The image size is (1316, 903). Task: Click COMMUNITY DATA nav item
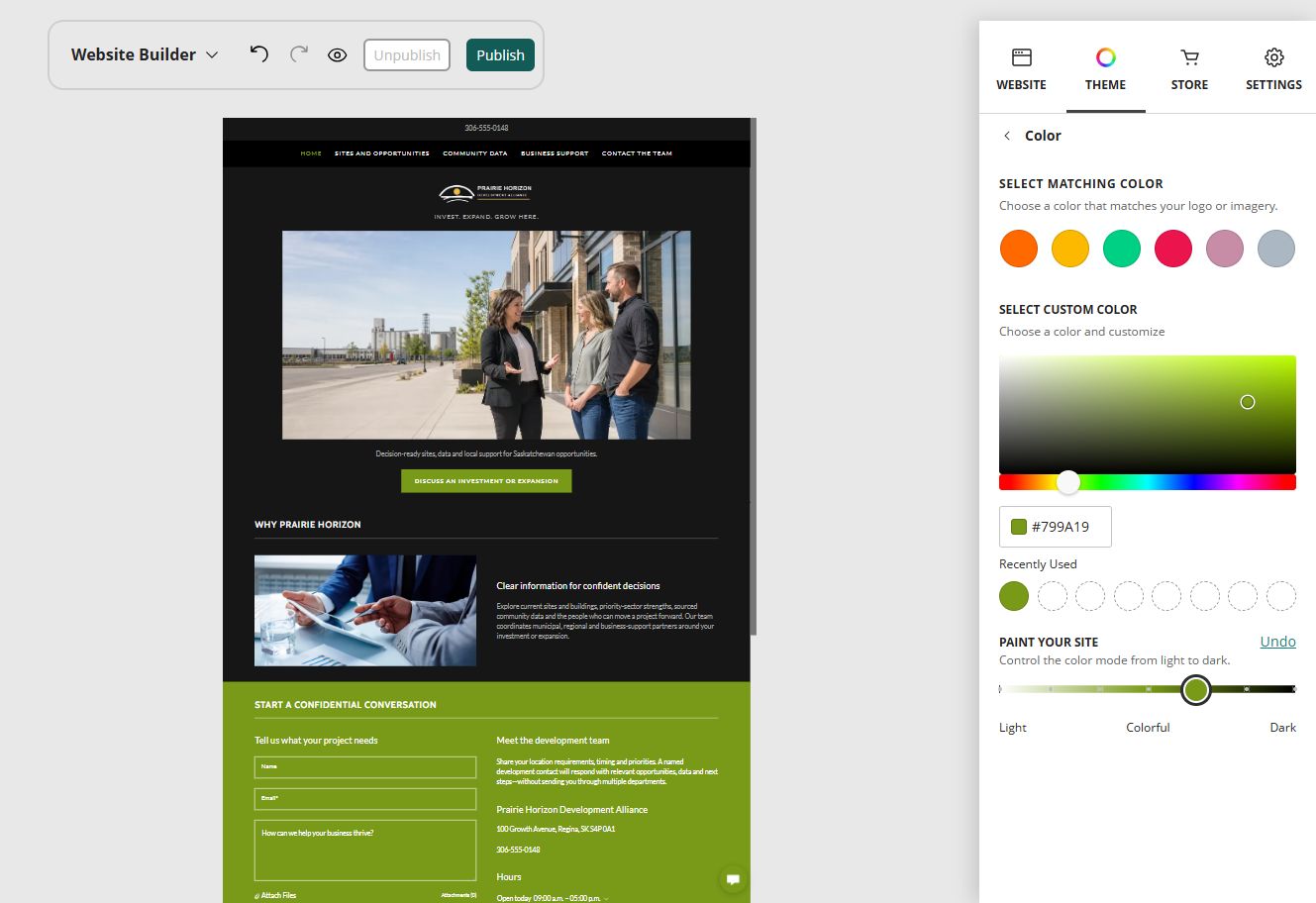click(x=475, y=153)
